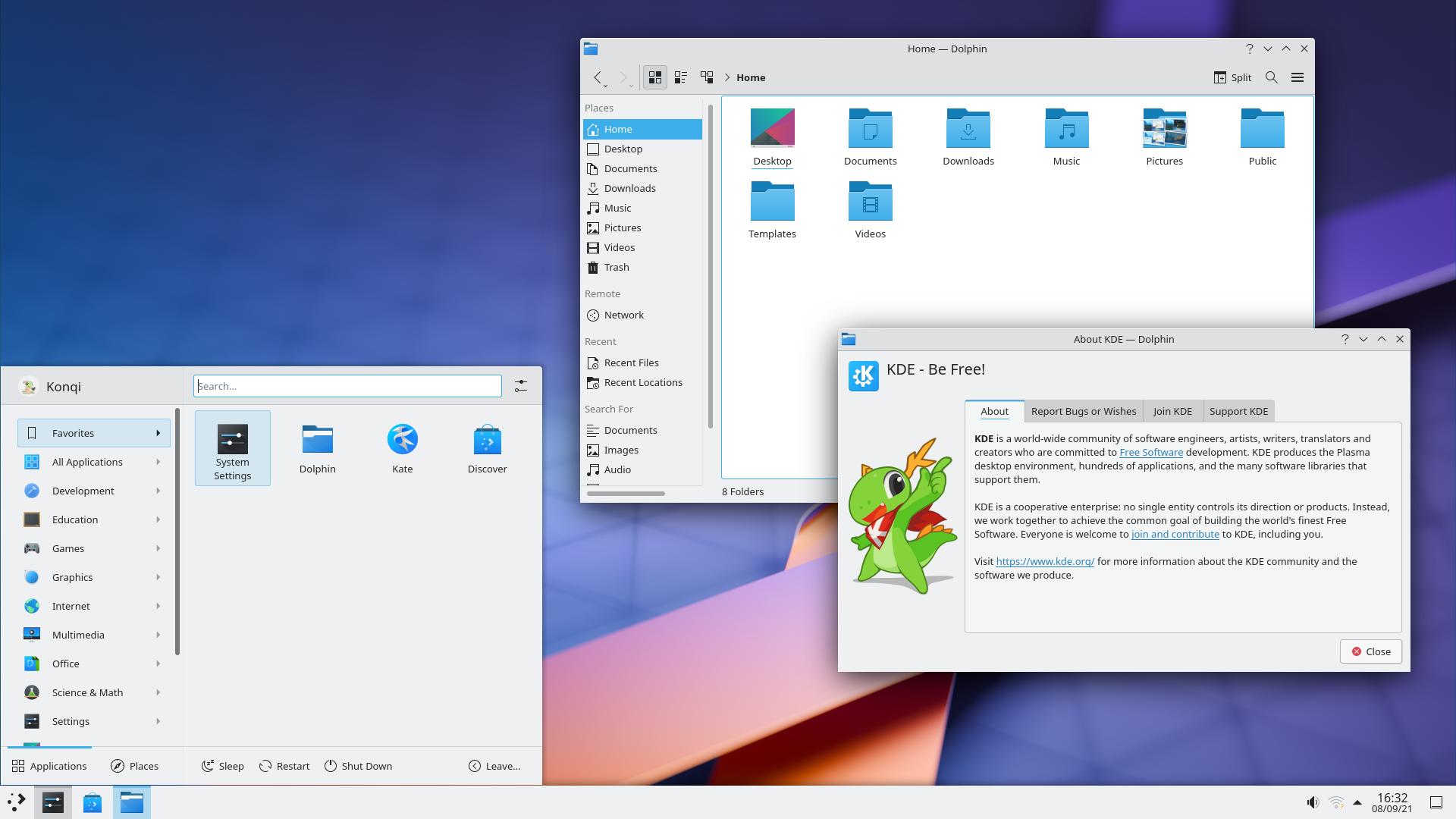Screen dimensions: 1456x819
Task: Switch launcher to Applications view
Action: pos(49,766)
